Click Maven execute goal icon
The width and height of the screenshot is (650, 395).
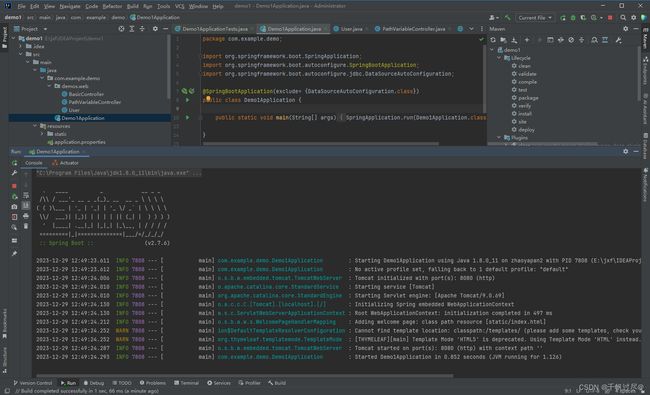[x=550, y=40]
